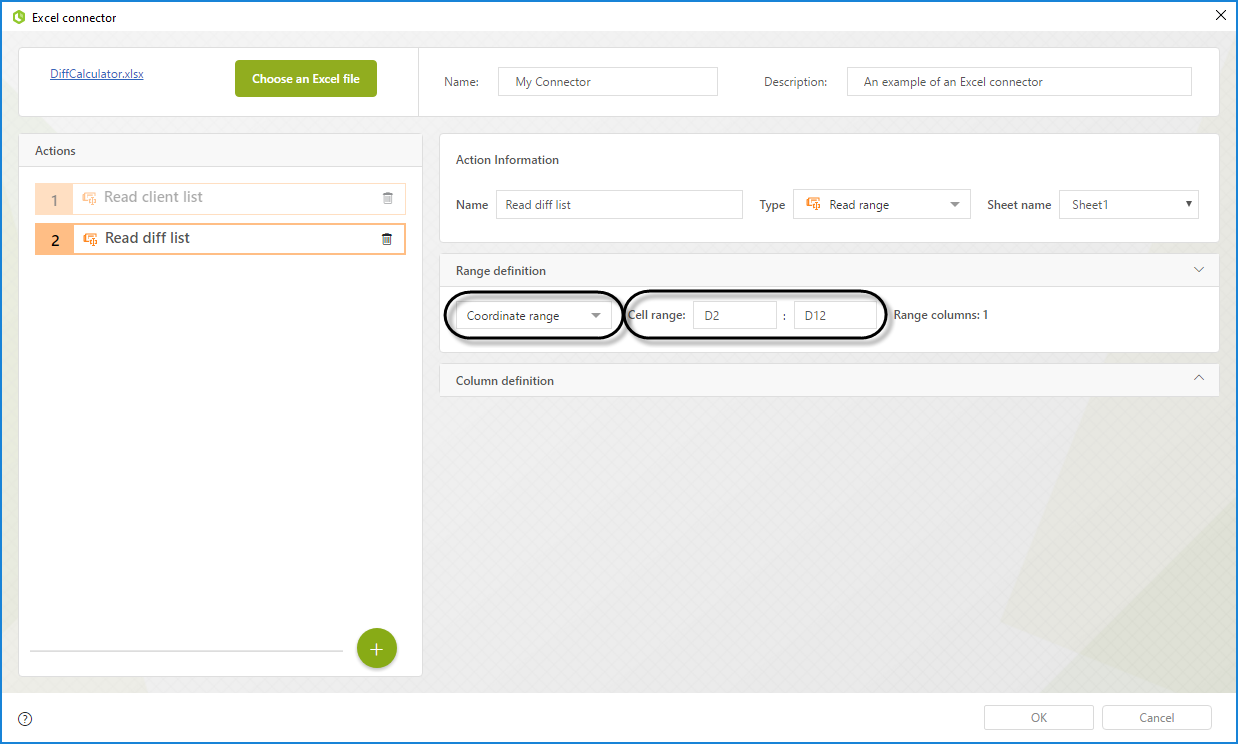Click the green add action plus button
The image size is (1238, 744).
click(377, 649)
